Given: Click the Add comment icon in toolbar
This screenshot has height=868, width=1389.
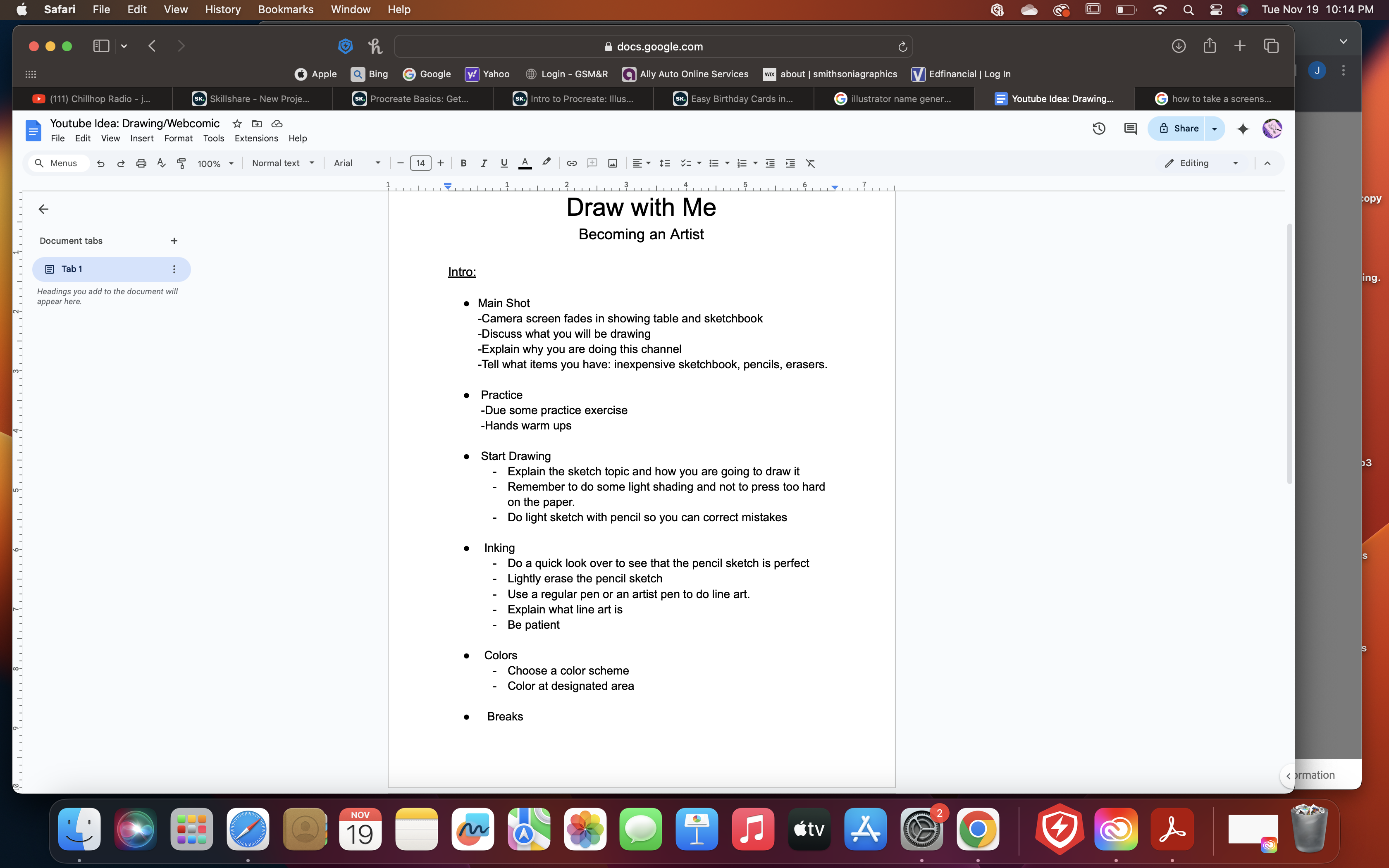Looking at the screenshot, I should [x=592, y=164].
